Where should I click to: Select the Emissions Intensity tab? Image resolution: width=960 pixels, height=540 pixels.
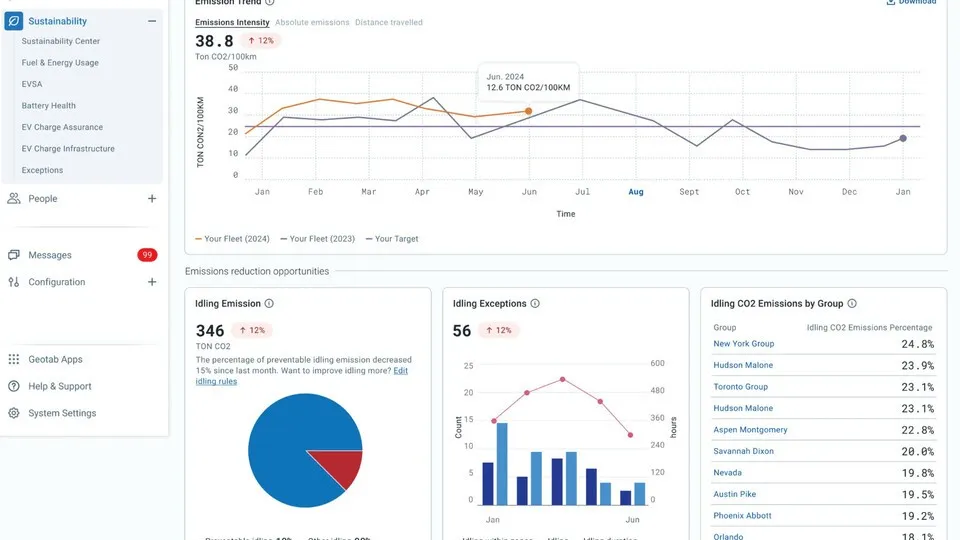(x=232, y=22)
